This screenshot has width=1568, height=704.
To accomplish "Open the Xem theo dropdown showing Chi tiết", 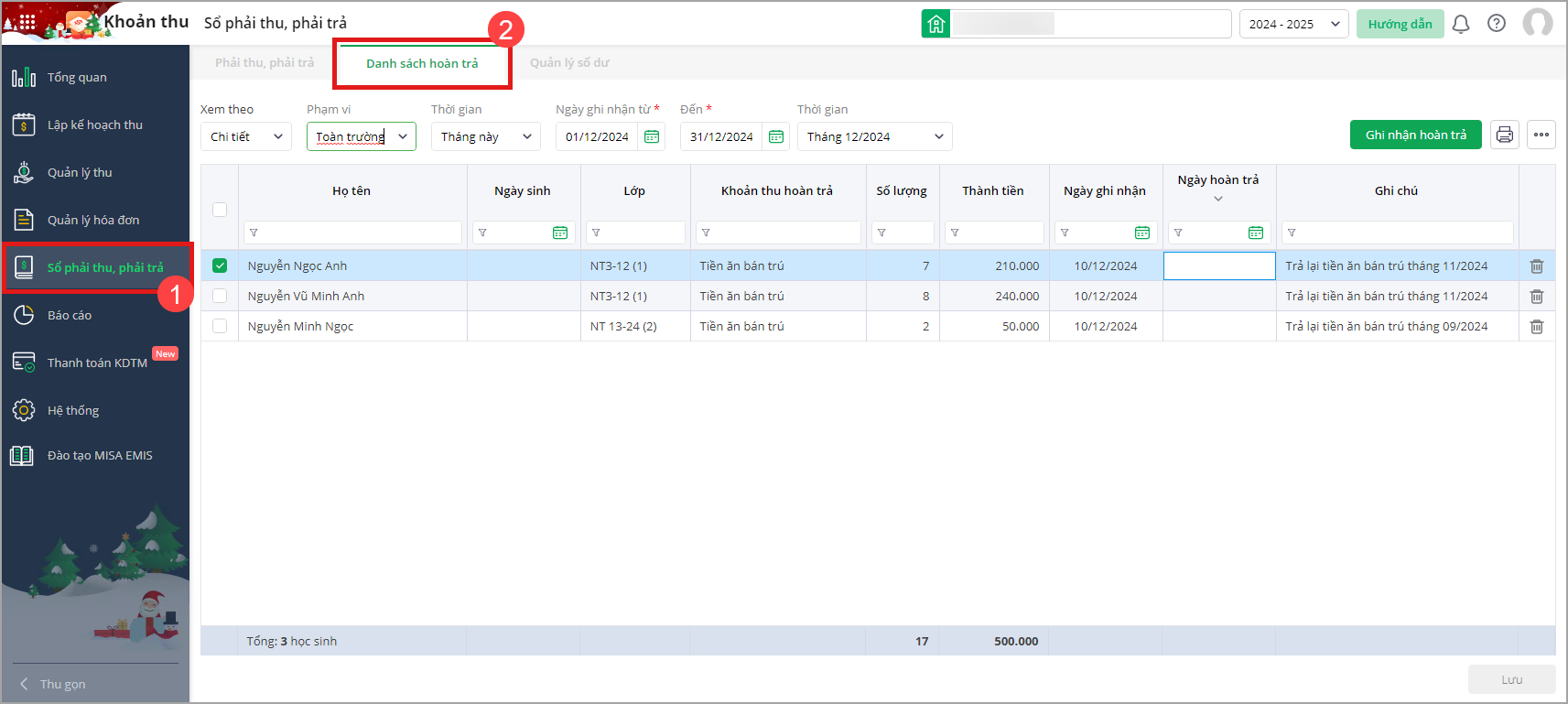I will (246, 136).
